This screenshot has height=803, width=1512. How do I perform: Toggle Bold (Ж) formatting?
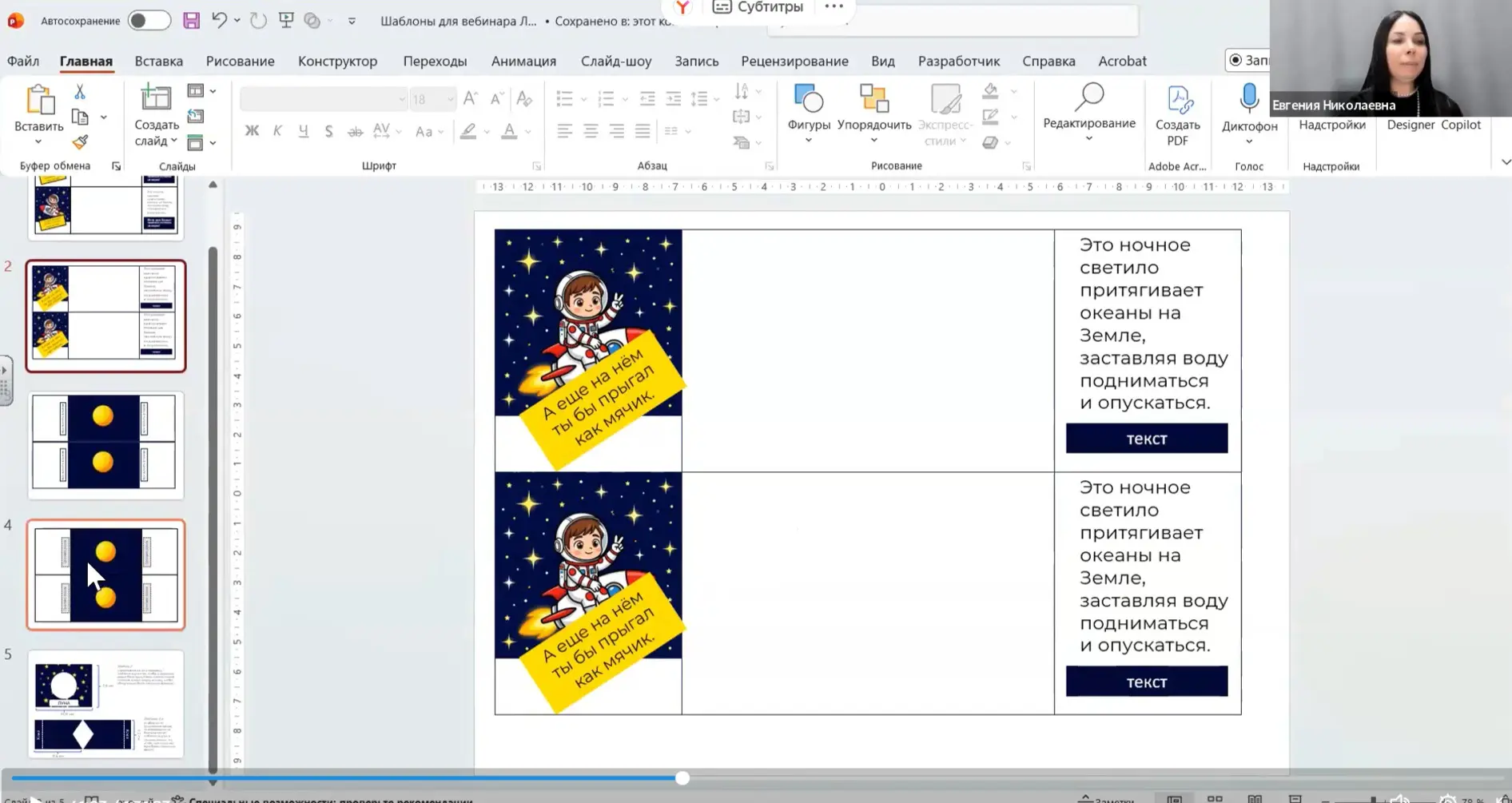pos(252,131)
